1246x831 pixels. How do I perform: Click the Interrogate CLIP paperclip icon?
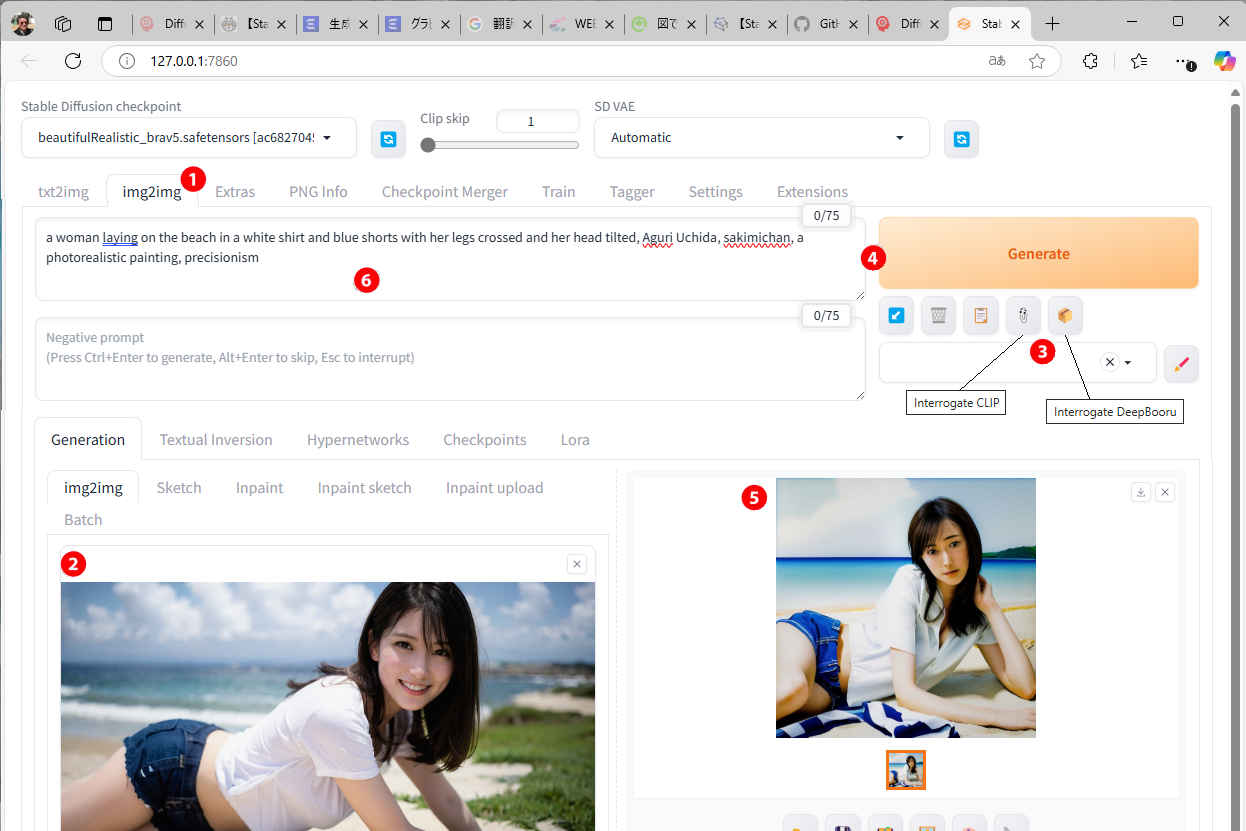pyautogui.click(x=1023, y=316)
